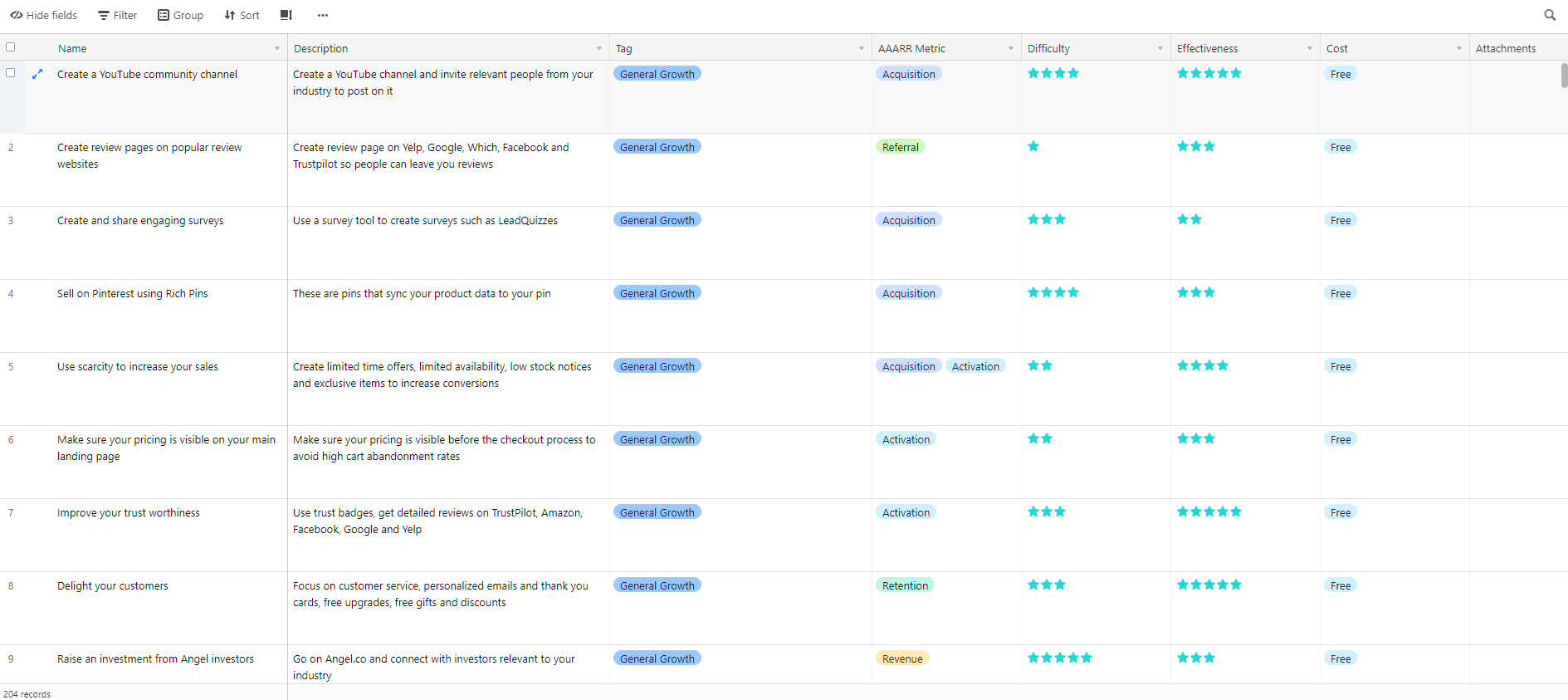This screenshot has height=700, width=1568.
Task: Open the Sort options
Action: point(242,15)
